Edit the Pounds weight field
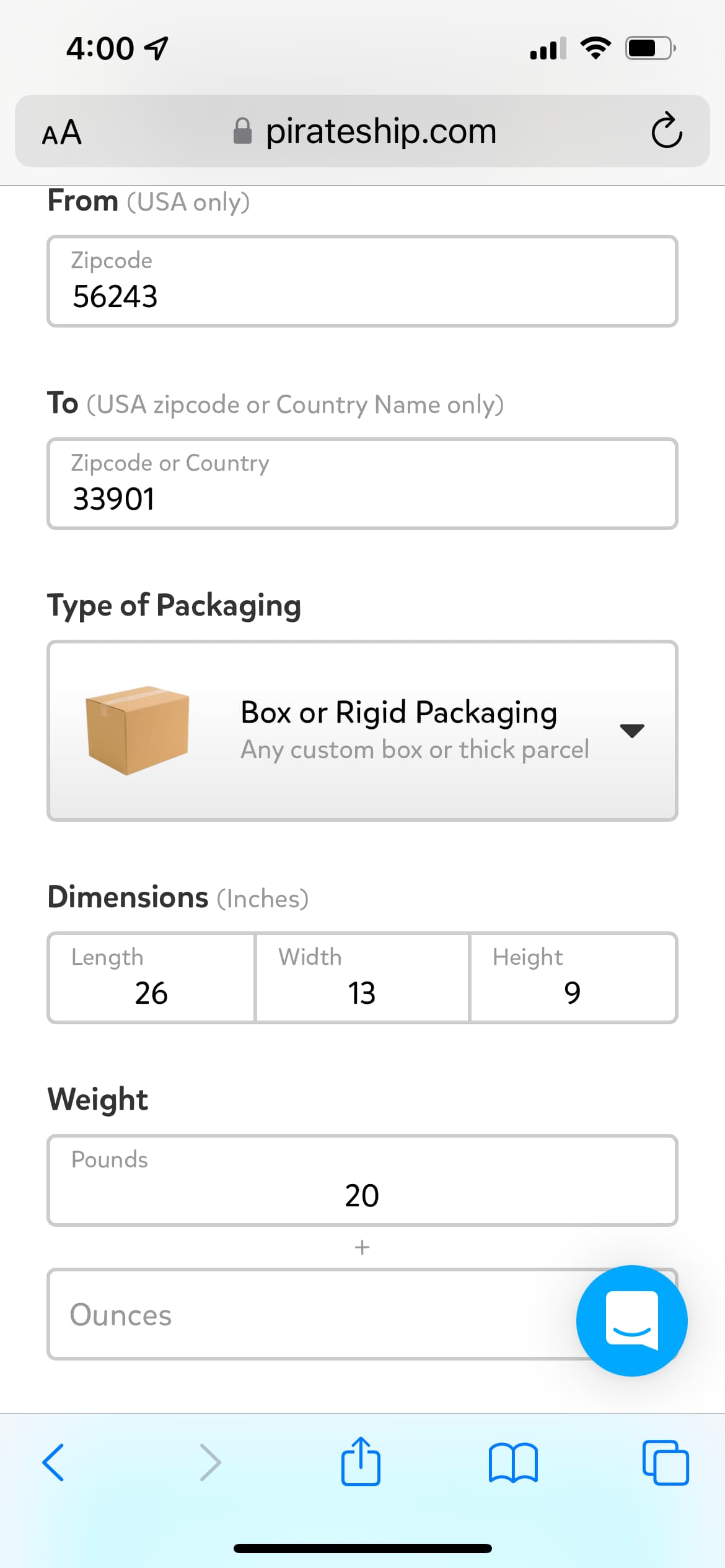 click(362, 1180)
